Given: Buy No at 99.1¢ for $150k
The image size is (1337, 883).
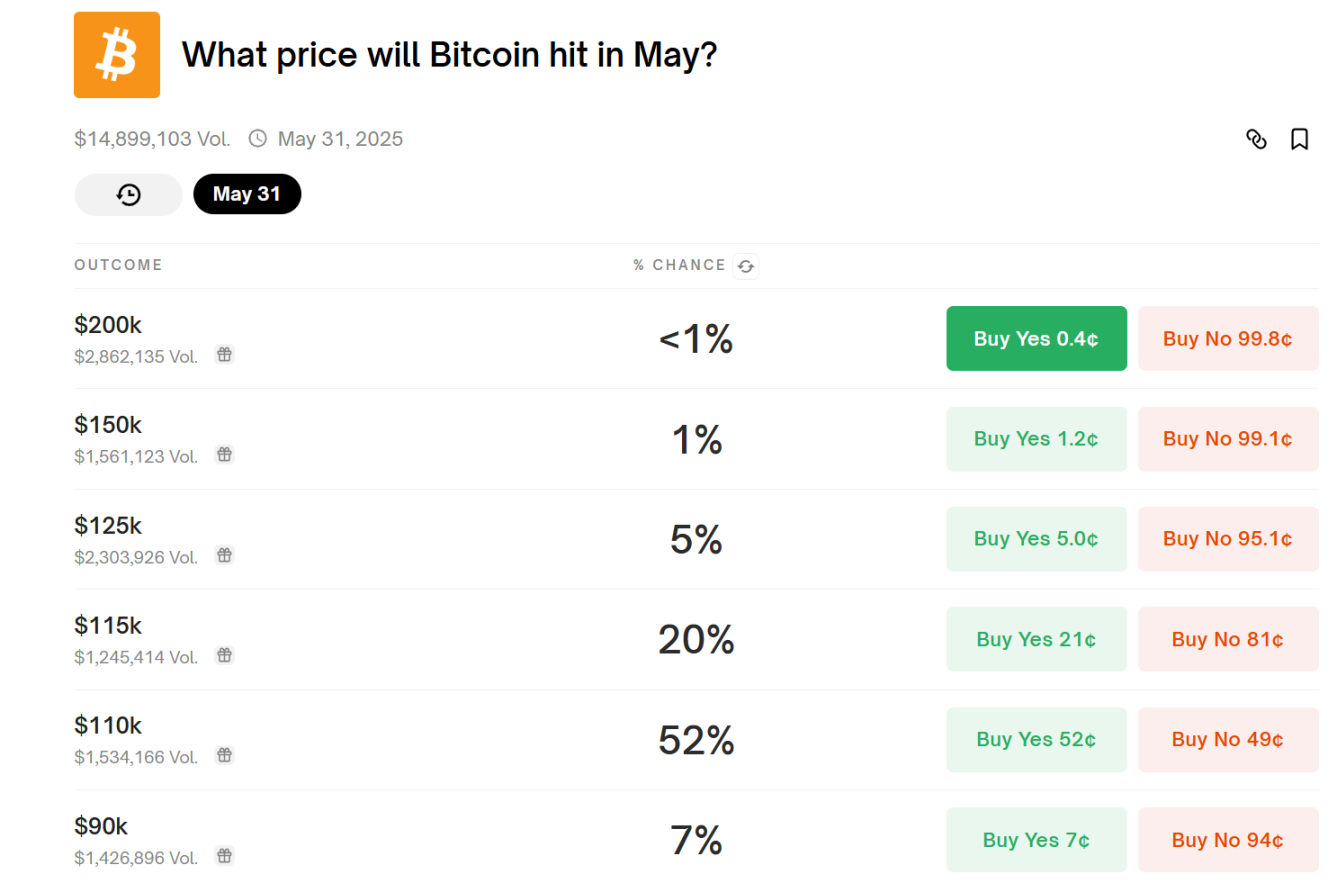Looking at the screenshot, I should [1227, 439].
